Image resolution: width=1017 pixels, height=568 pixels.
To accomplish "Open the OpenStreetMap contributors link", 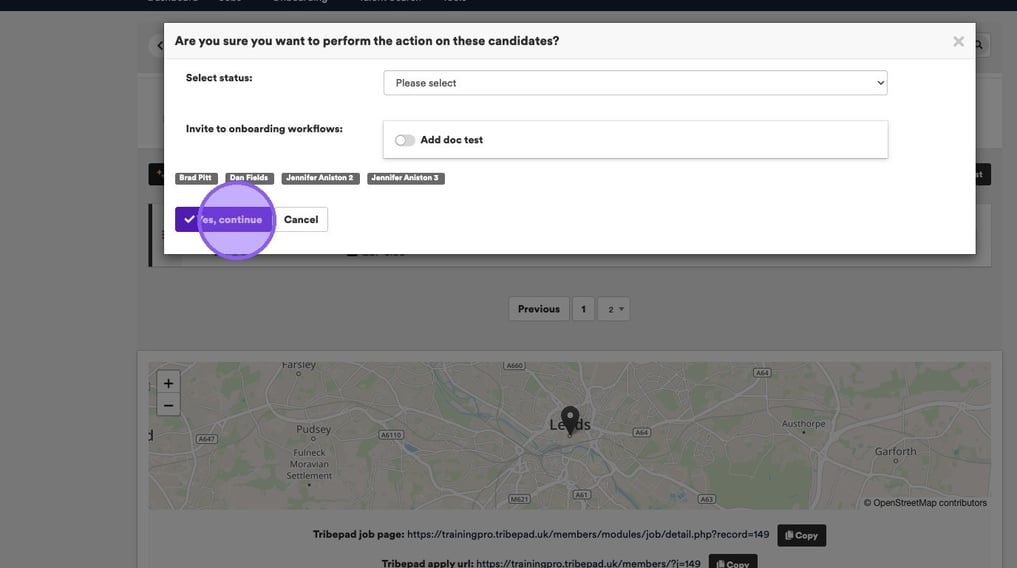I will point(930,503).
